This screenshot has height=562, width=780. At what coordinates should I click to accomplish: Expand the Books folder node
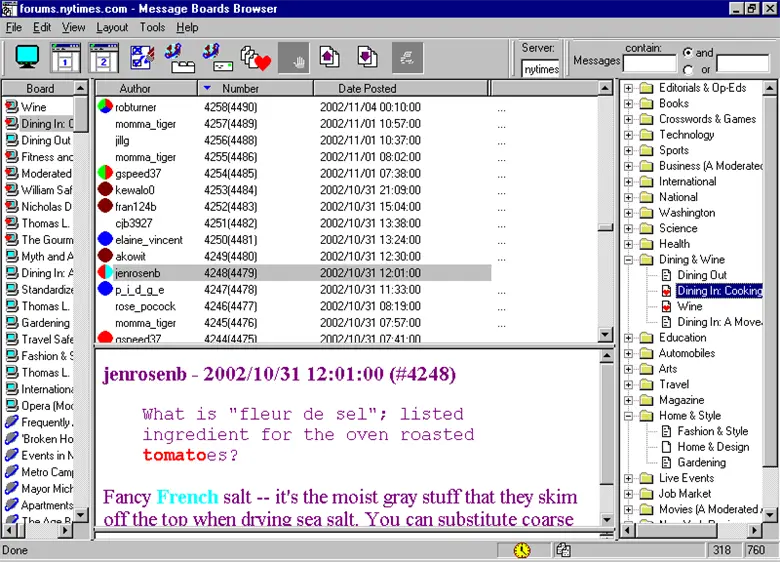tap(629, 103)
